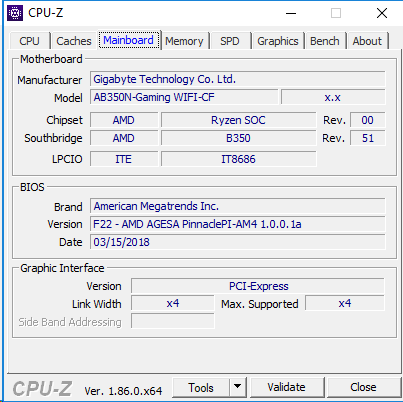
Task: Click the Validate button
Action: [286, 387]
